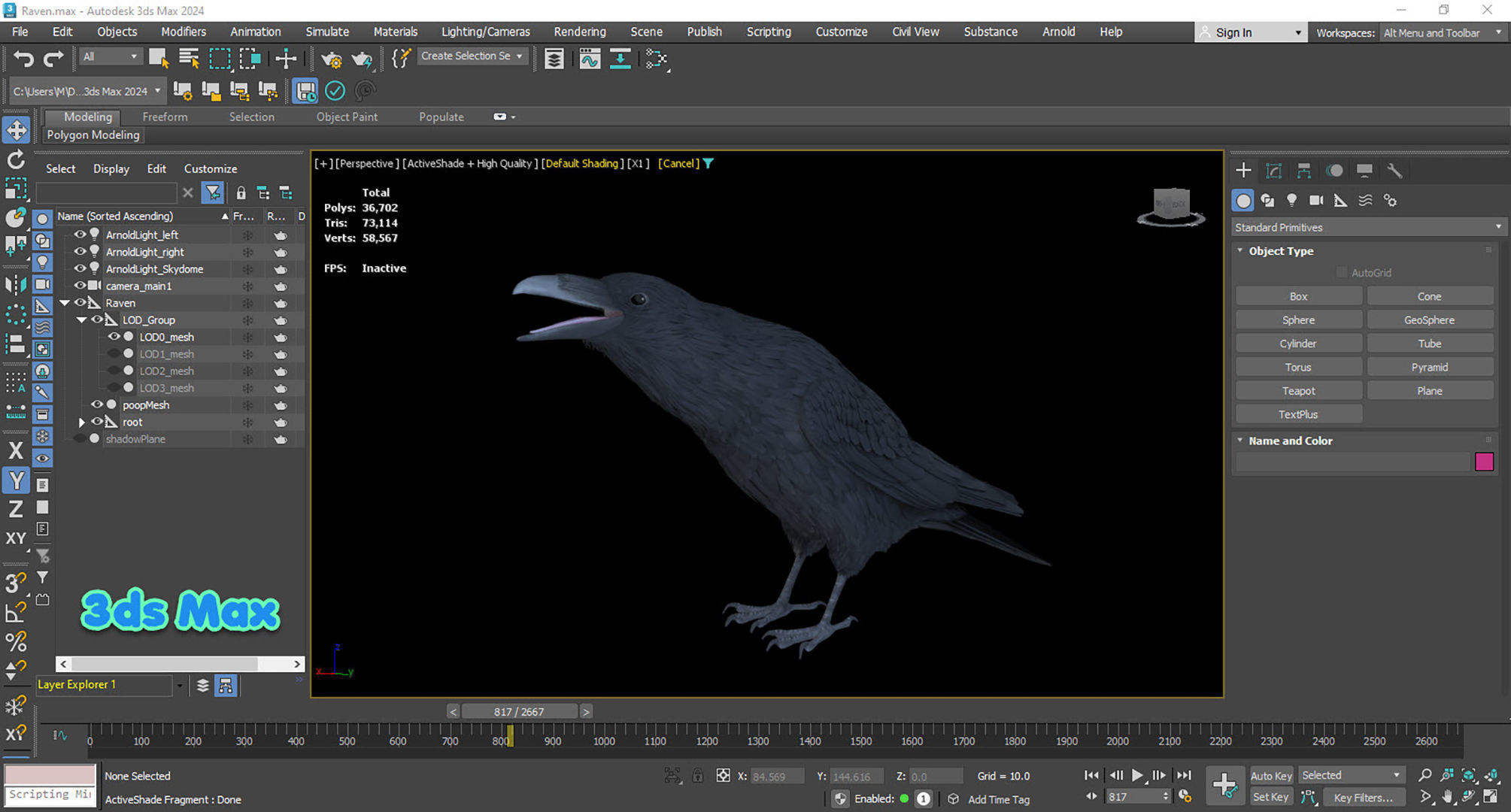Switch to the Freeform ribbon tab
Screen dimensions: 1511x812
165,117
